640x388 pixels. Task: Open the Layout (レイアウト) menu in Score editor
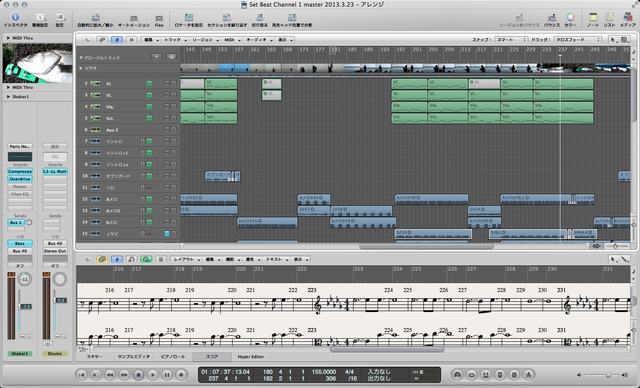pos(186,259)
